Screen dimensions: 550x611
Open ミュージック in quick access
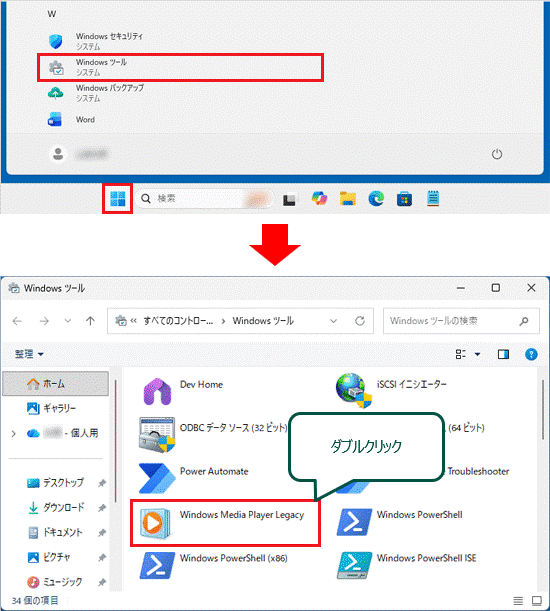[x=55, y=582]
